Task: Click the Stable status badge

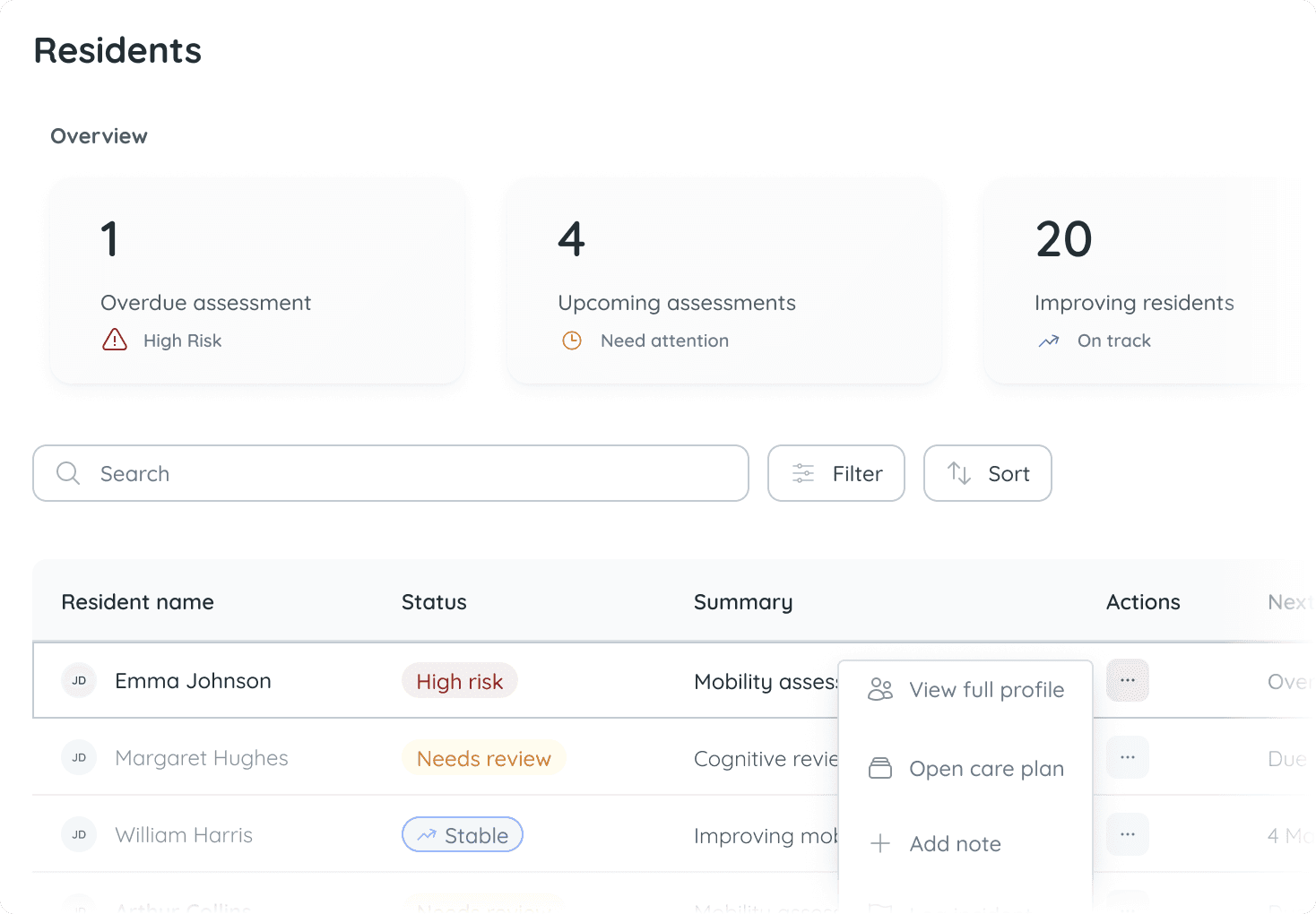Action: [463, 835]
